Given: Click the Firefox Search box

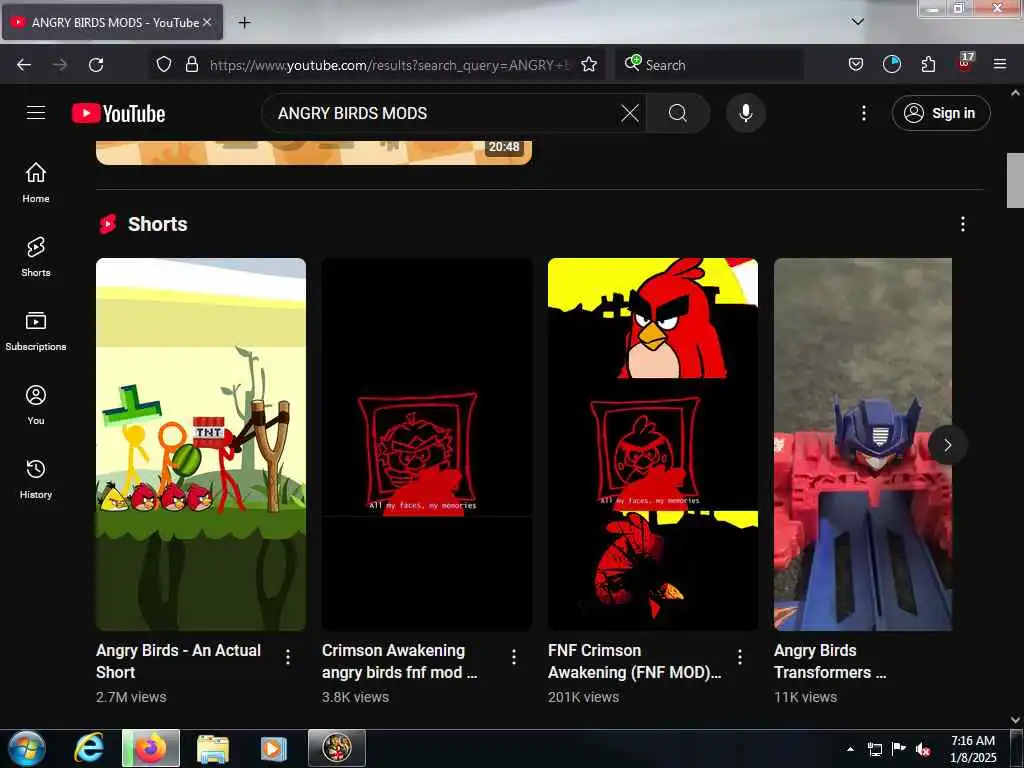Looking at the screenshot, I should [709, 65].
